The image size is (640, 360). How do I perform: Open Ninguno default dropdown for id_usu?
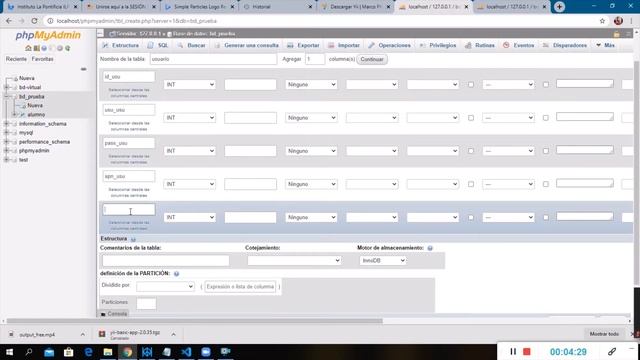click(311, 84)
